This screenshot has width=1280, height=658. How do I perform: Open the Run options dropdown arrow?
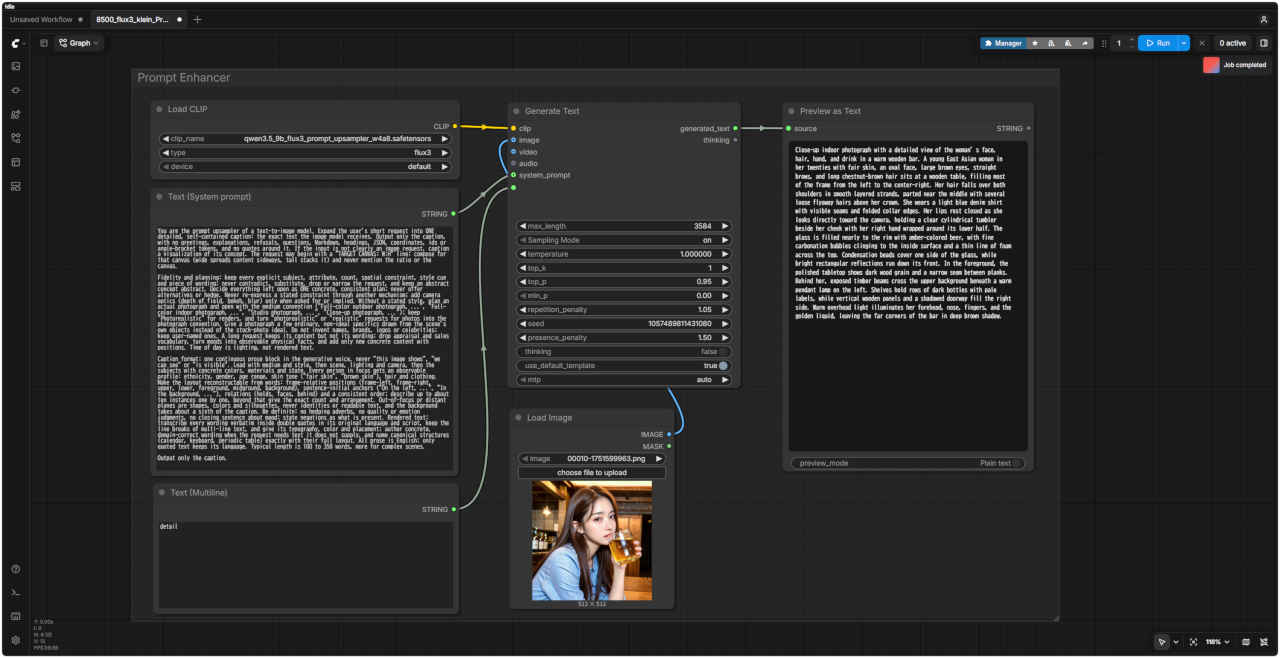pos(1184,43)
